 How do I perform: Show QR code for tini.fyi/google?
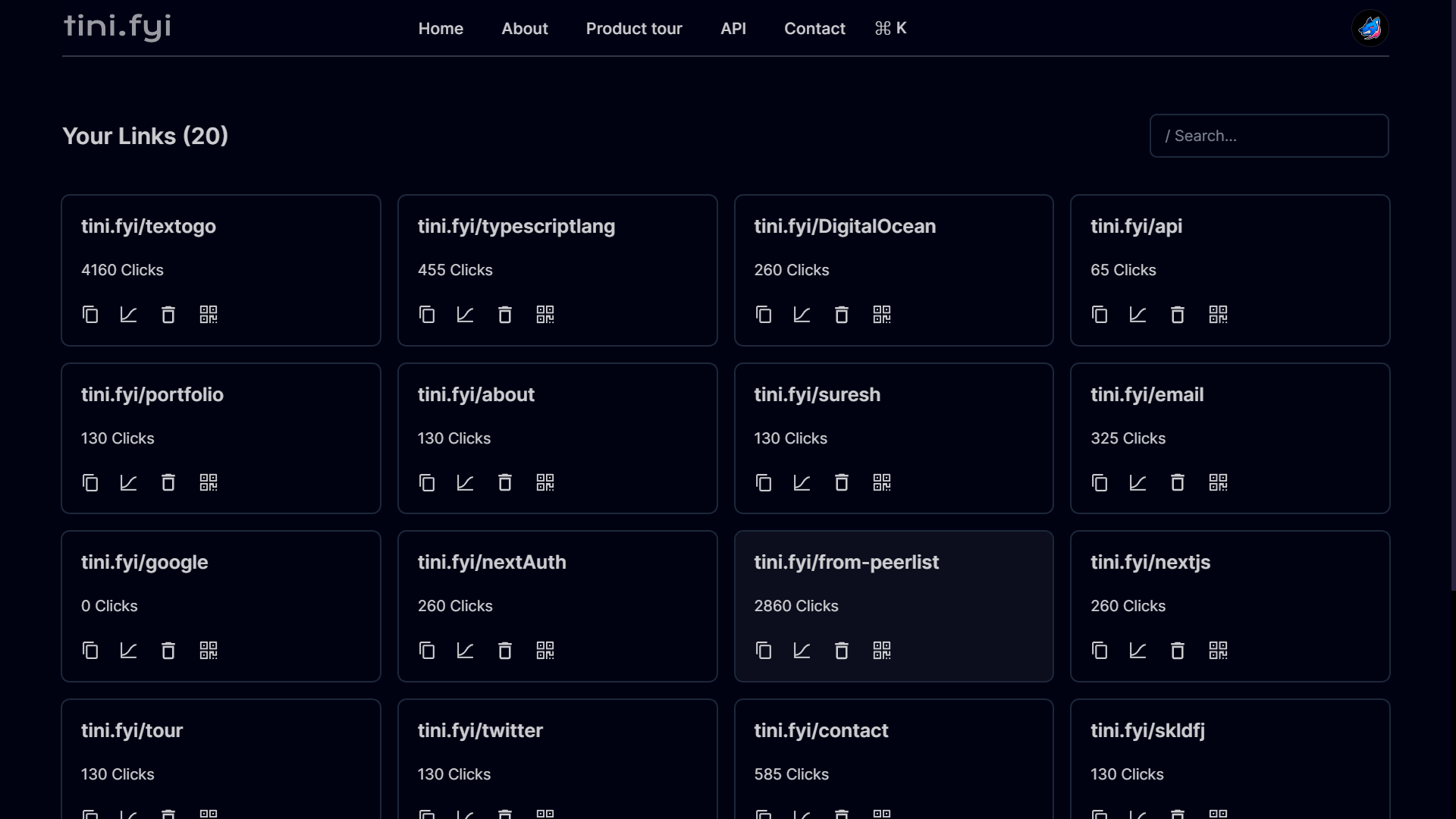pos(209,651)
